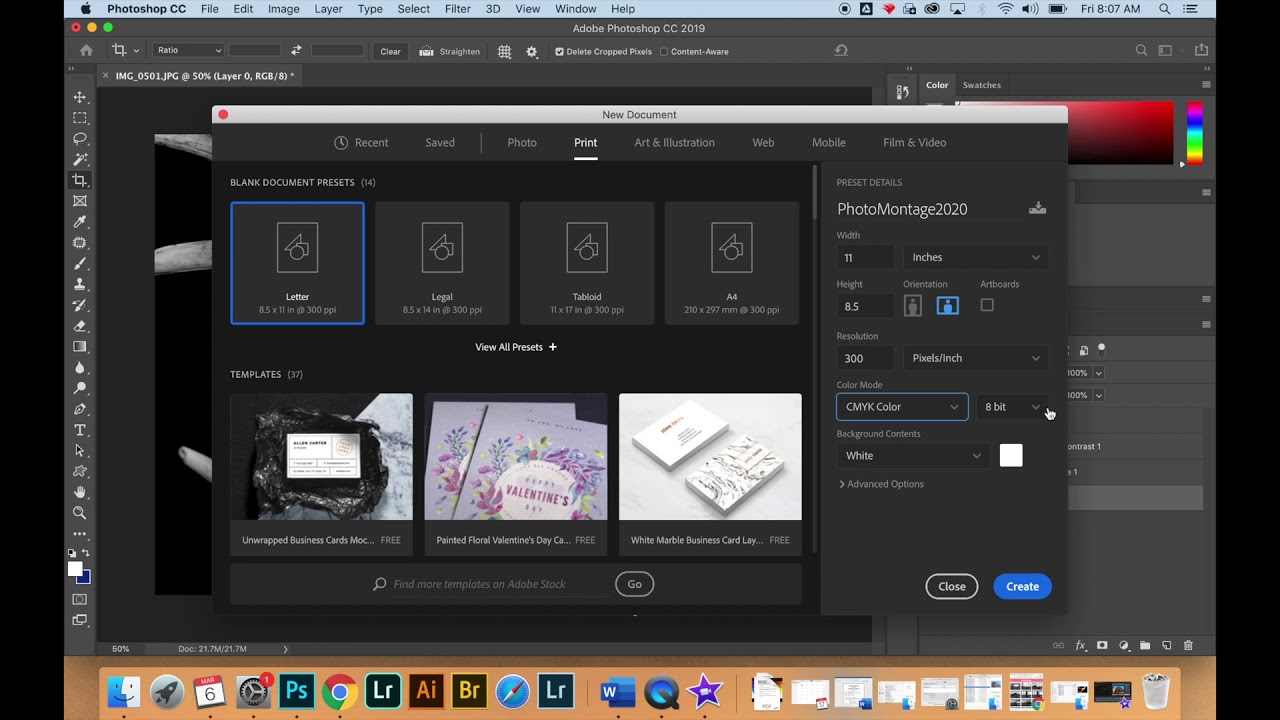Click the delete layer trash icon
Image resolution: width=1280 pixels, height=720 pixels.
coord(1188,646)
